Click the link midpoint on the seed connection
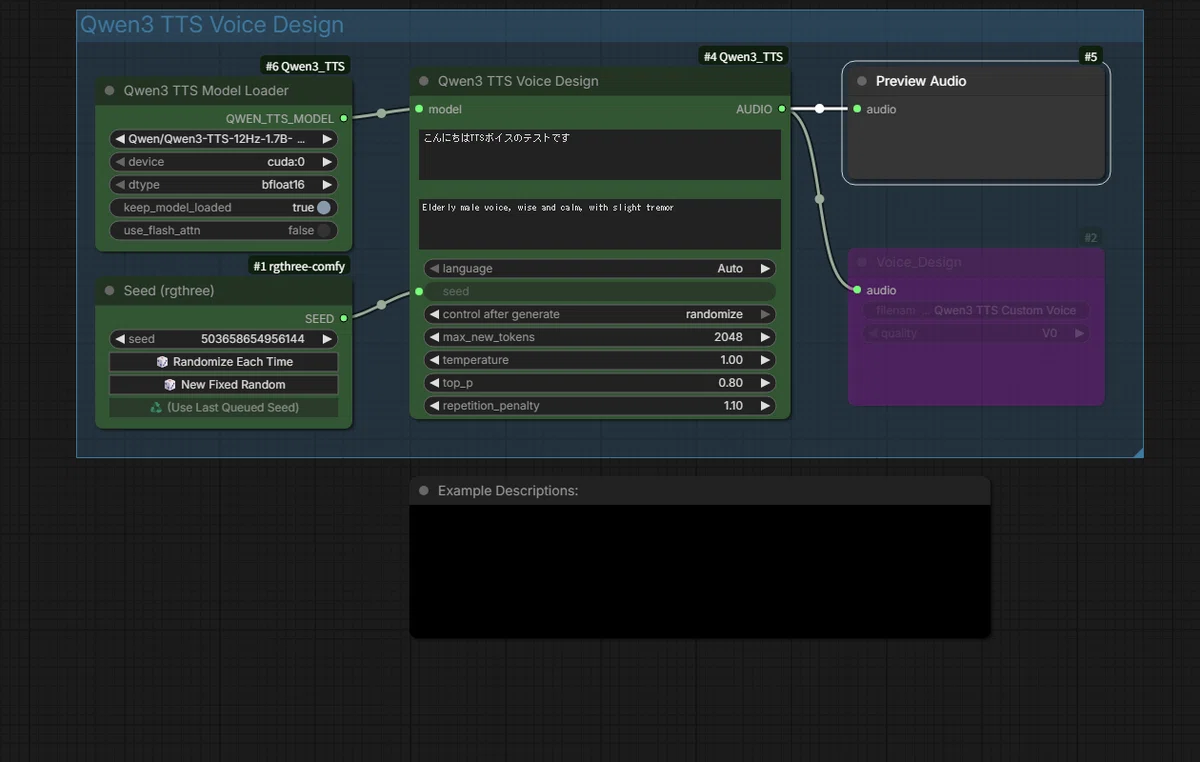Viewport: 1200px width, 762px height. click(381, 305)
